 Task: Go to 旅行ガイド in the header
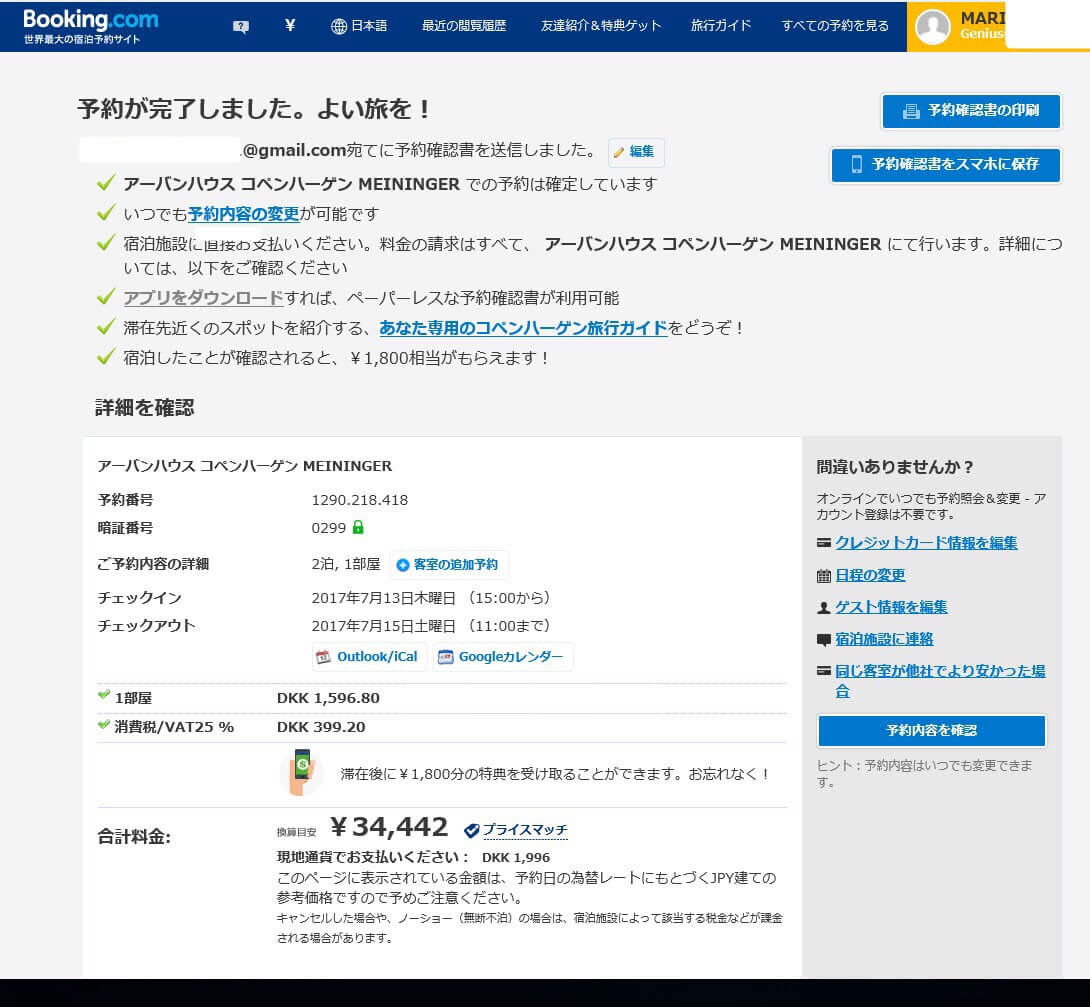point(721,26)
